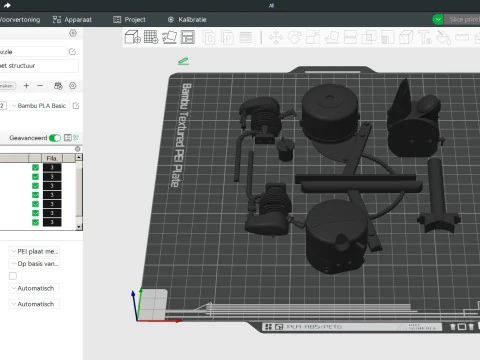Select the Measure ruler tool
Screen dimensions: 480x360
pyautogui.click(x=462, y=37)
